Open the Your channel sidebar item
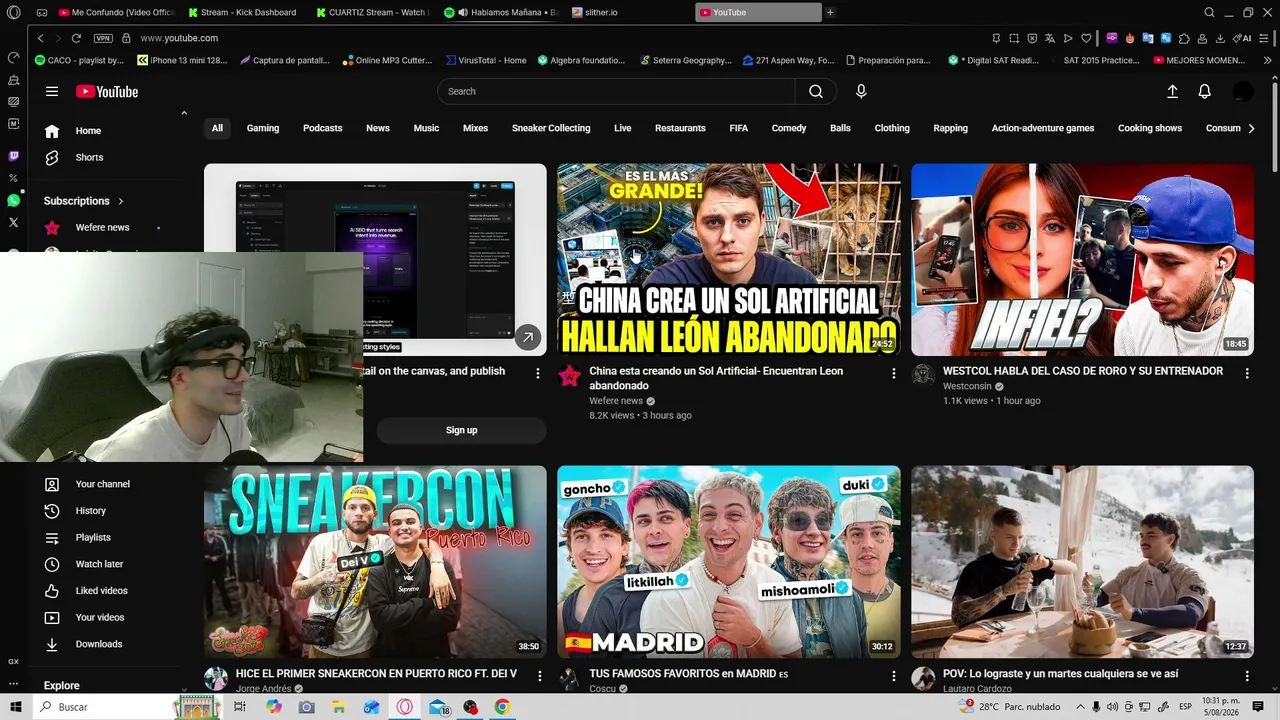Viewport: 1280px width, 720px height. 102,484
